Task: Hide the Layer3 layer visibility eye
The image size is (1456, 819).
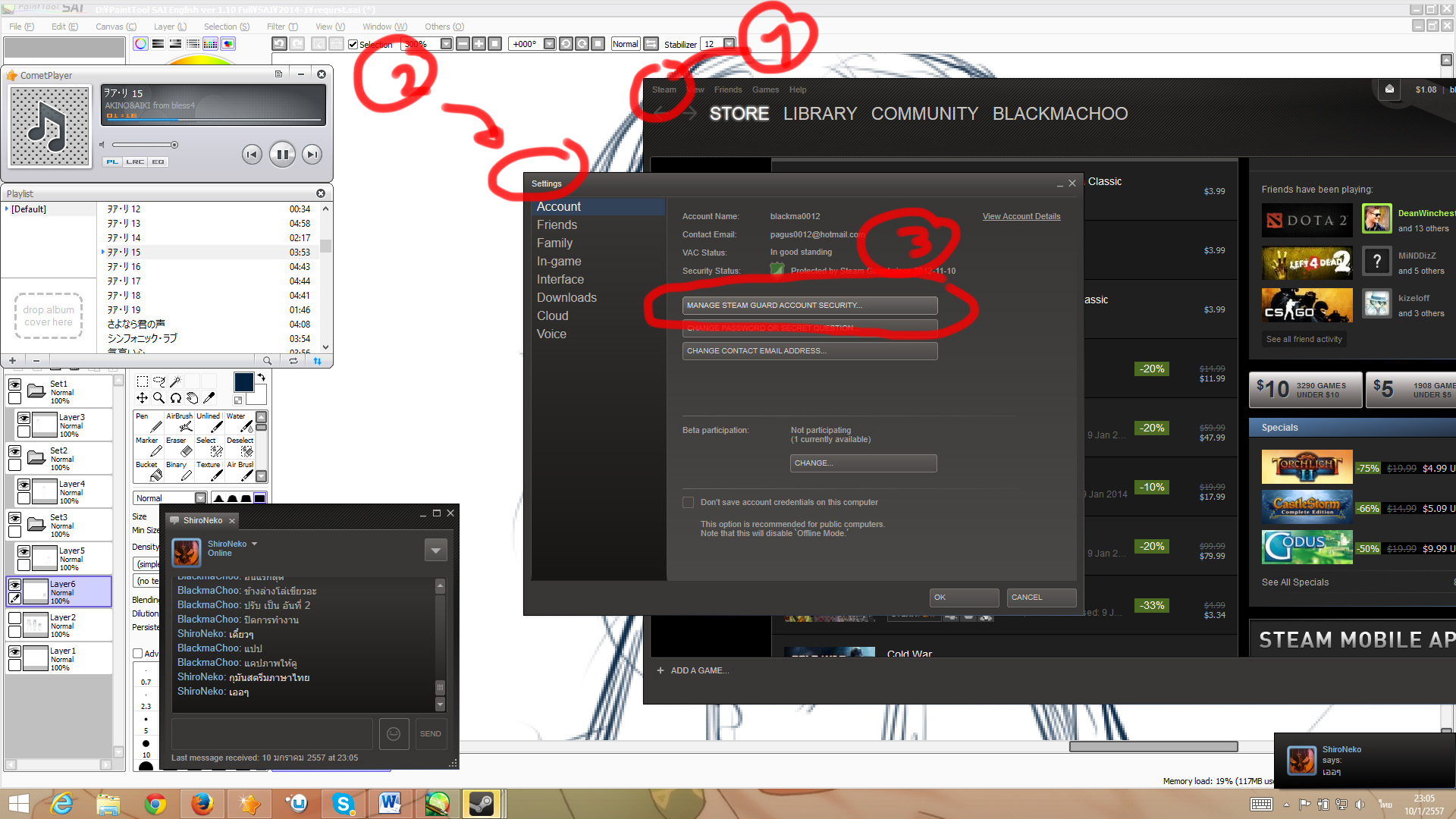Action: (24, 418)
